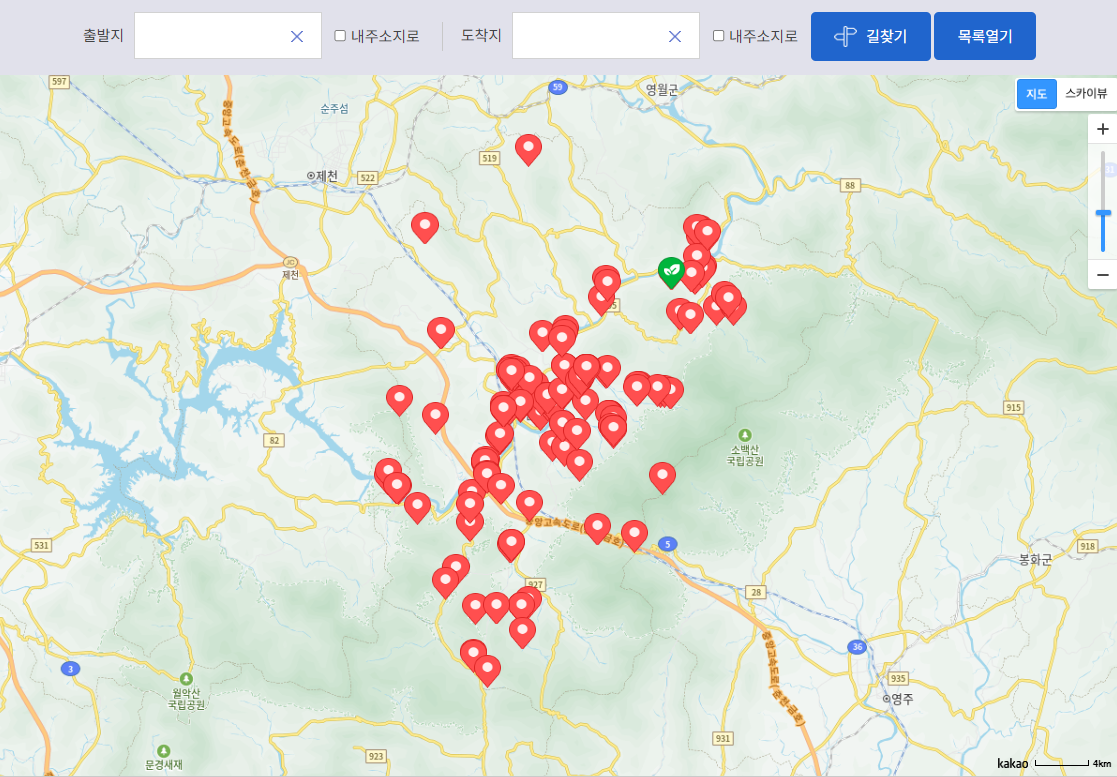The height and width of the screenshot is (777, 1117).
Task: Click the green leaf marker on map
Action: (x=671, y=271)
